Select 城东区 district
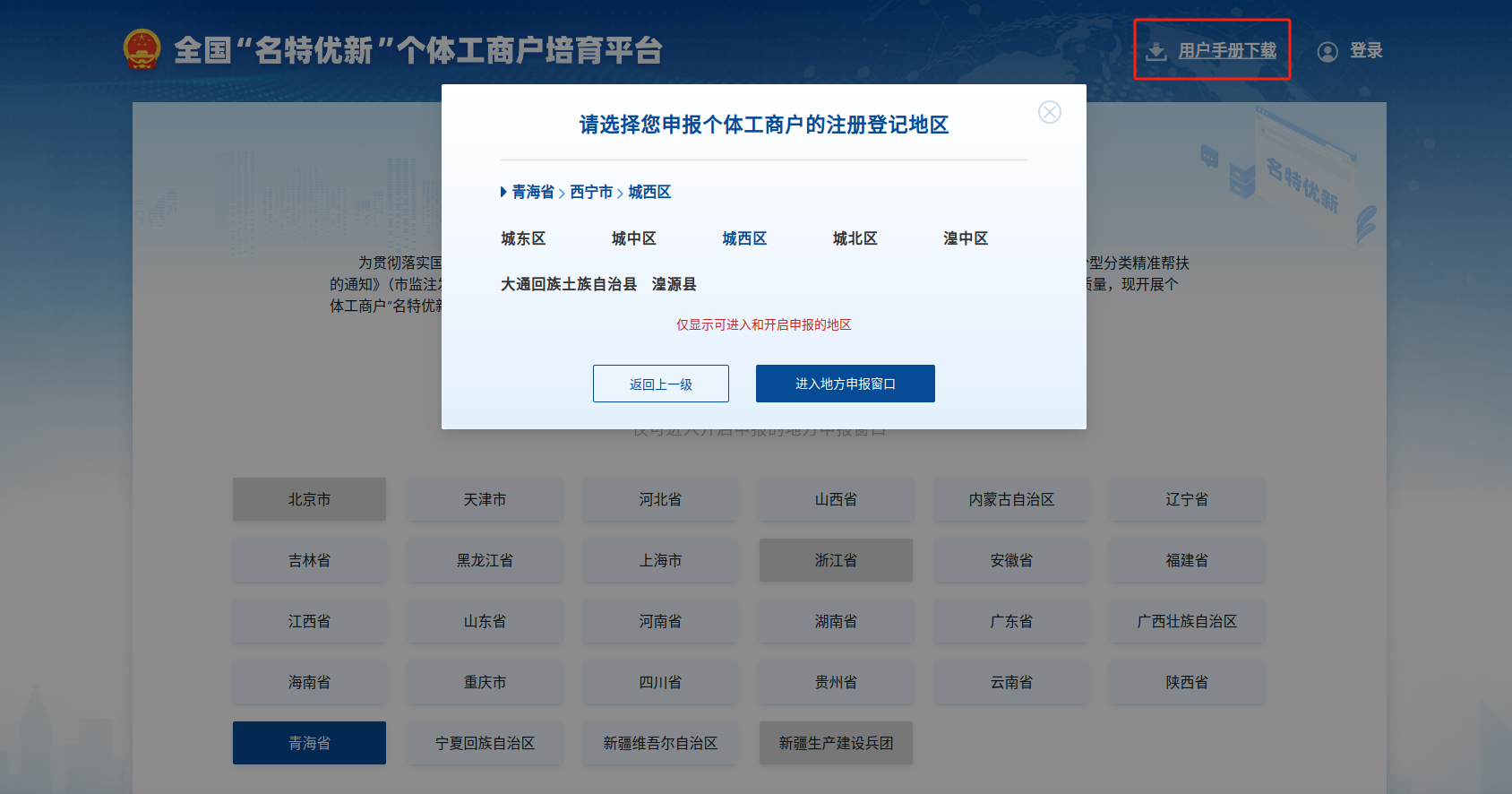Screen dimensions: 1512x794 [x=523, y=238]
